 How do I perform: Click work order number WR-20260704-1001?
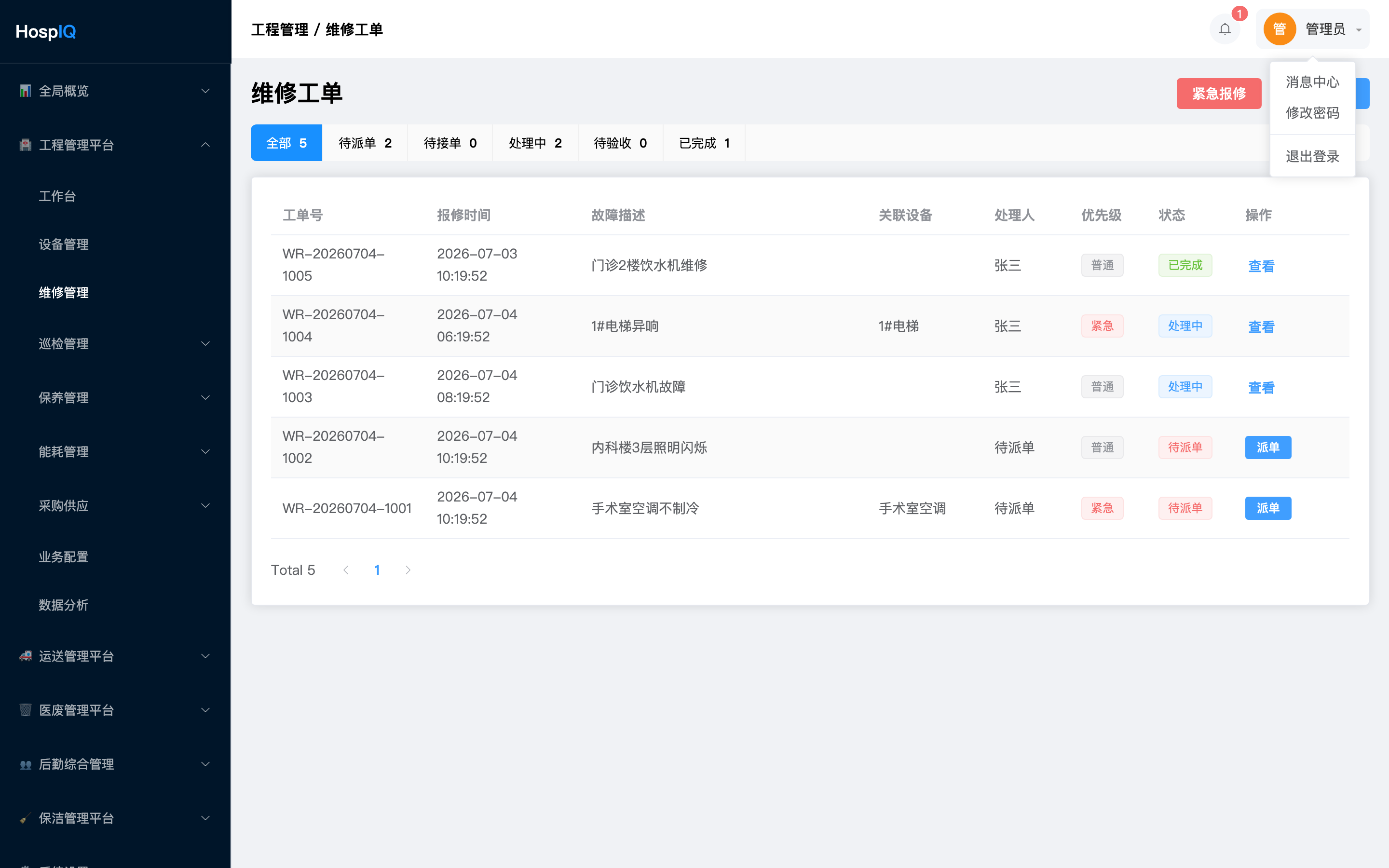click(347, 508)
